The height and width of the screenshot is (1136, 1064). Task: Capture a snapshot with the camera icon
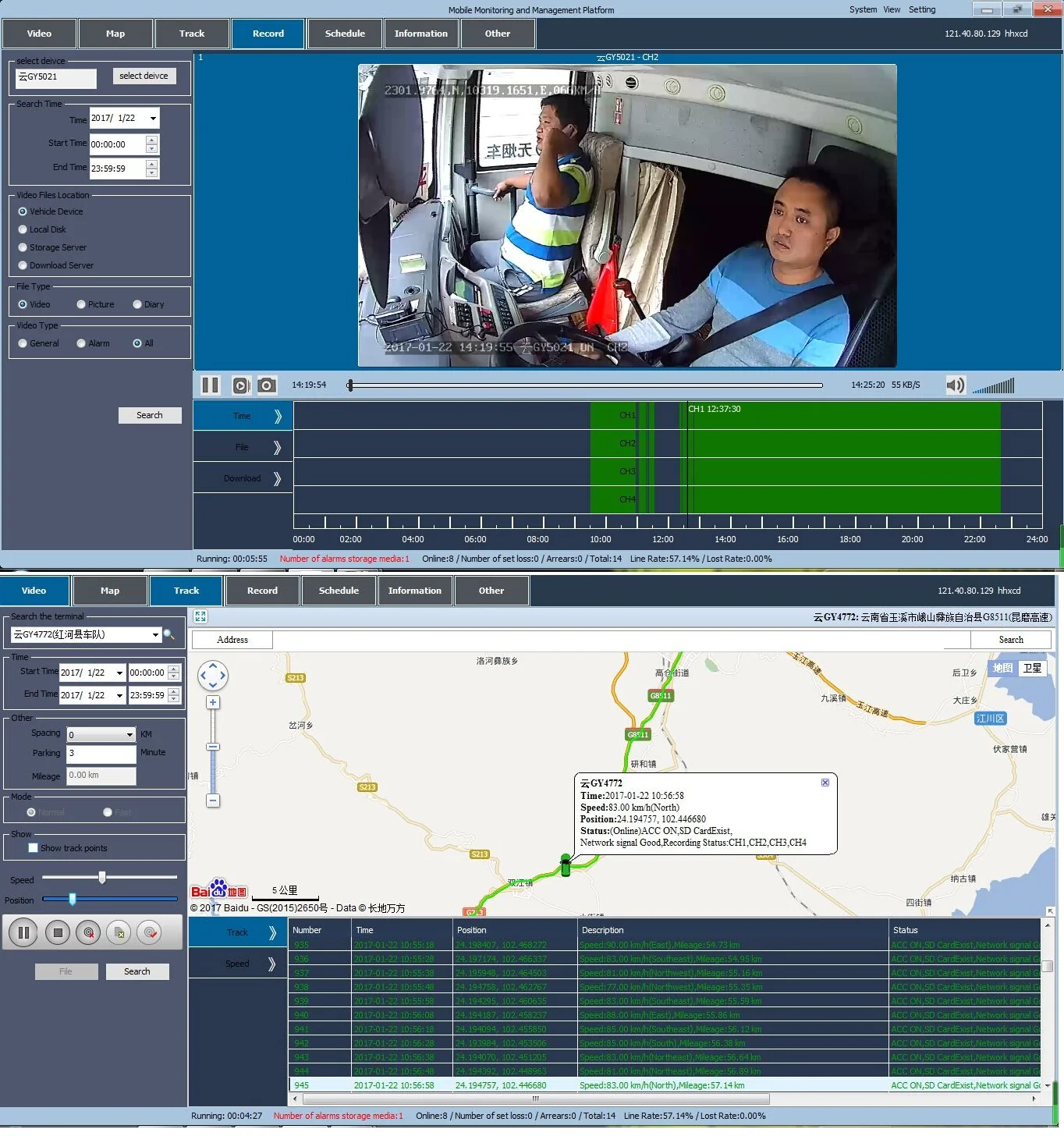267,385
